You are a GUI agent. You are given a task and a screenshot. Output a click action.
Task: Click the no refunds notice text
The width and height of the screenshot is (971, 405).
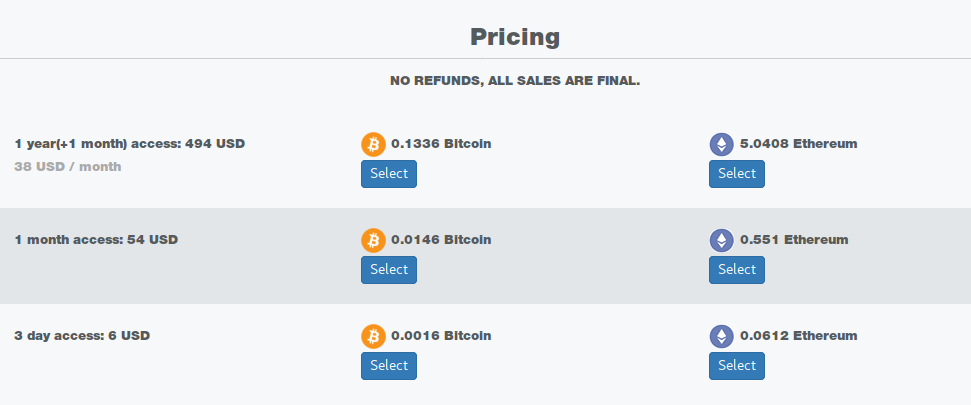(x=515, y=81)
